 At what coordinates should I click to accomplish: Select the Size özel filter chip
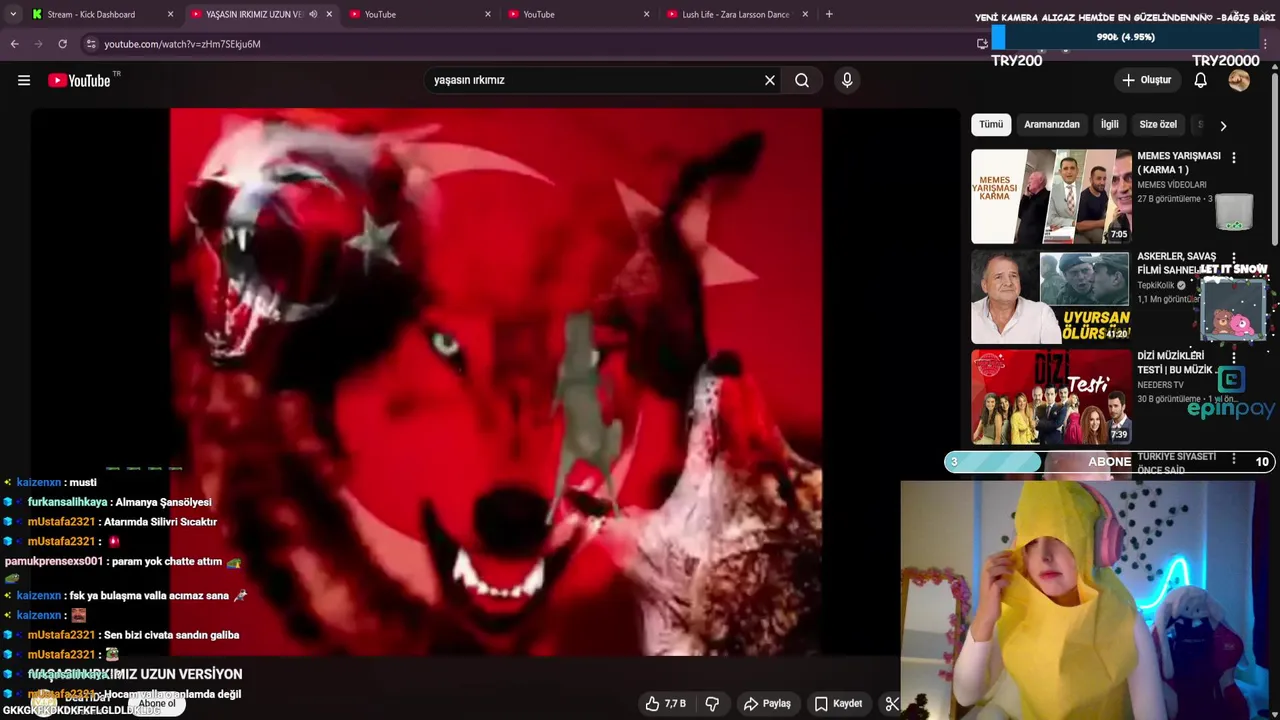coord(1158,124)
